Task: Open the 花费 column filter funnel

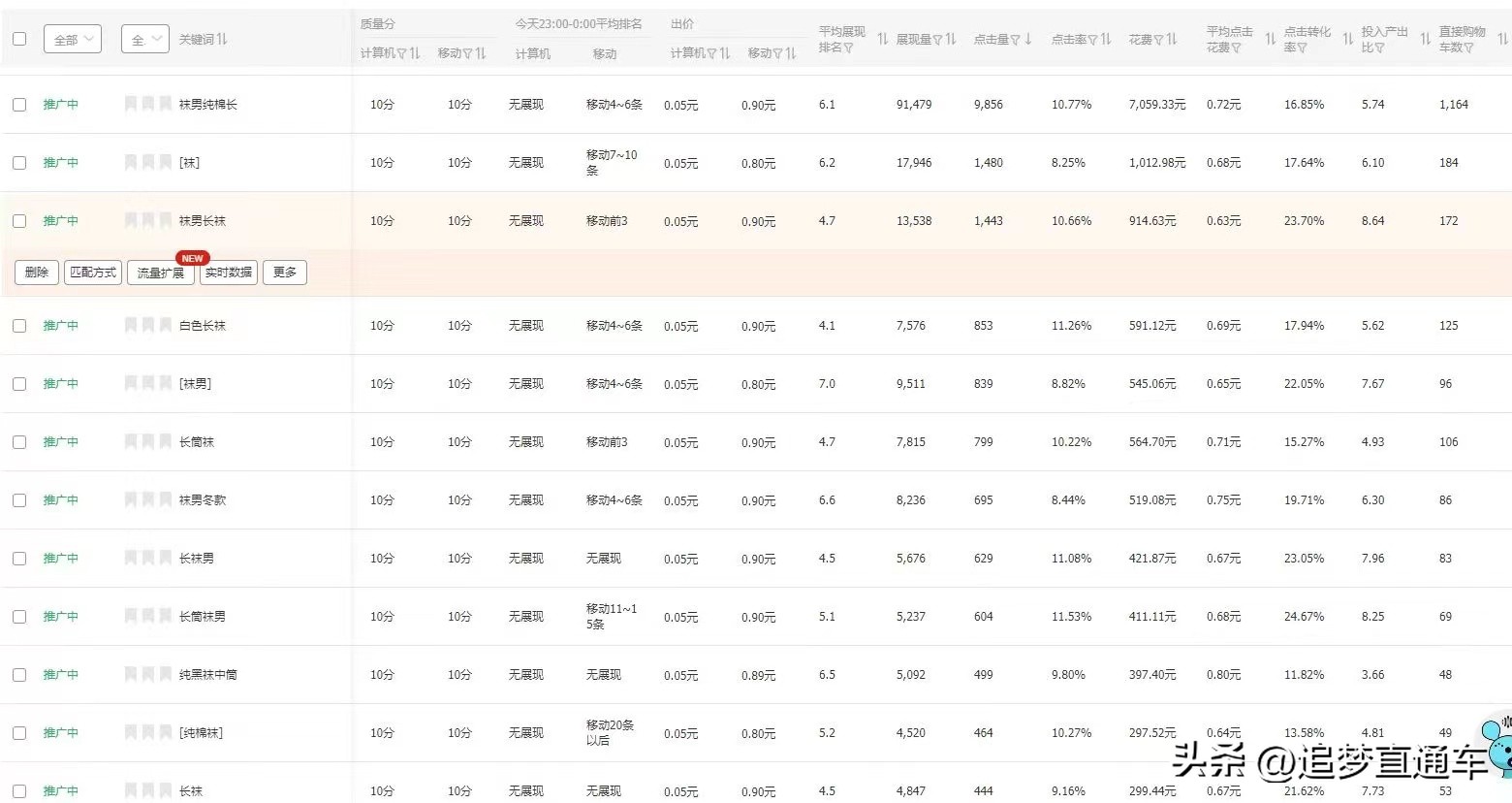Action: point(1159,40)
